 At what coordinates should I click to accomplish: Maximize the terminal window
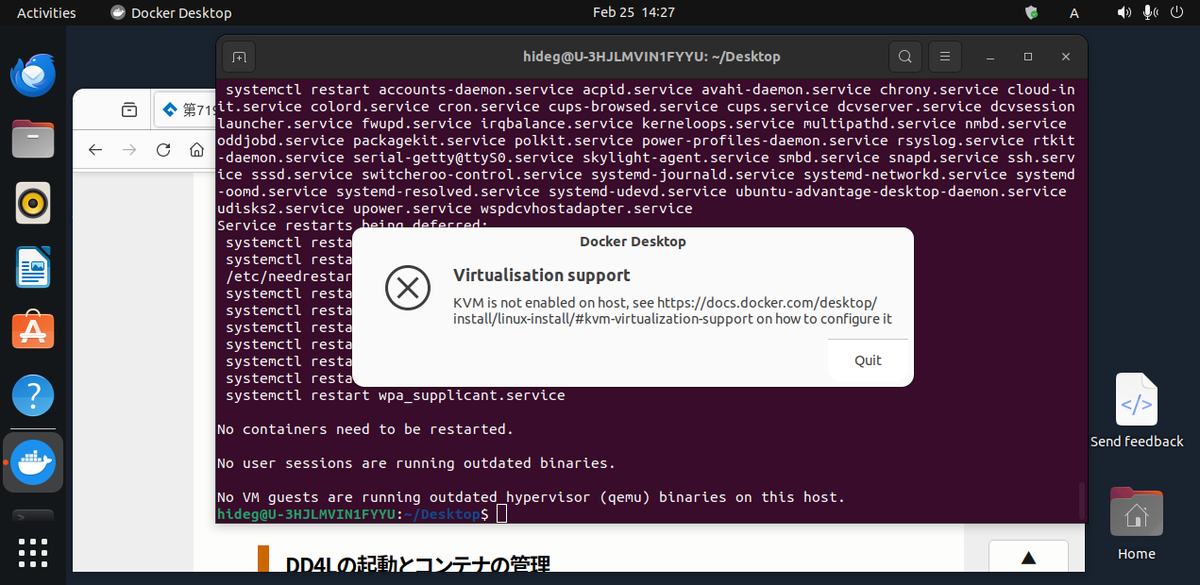pos(1027,57)
